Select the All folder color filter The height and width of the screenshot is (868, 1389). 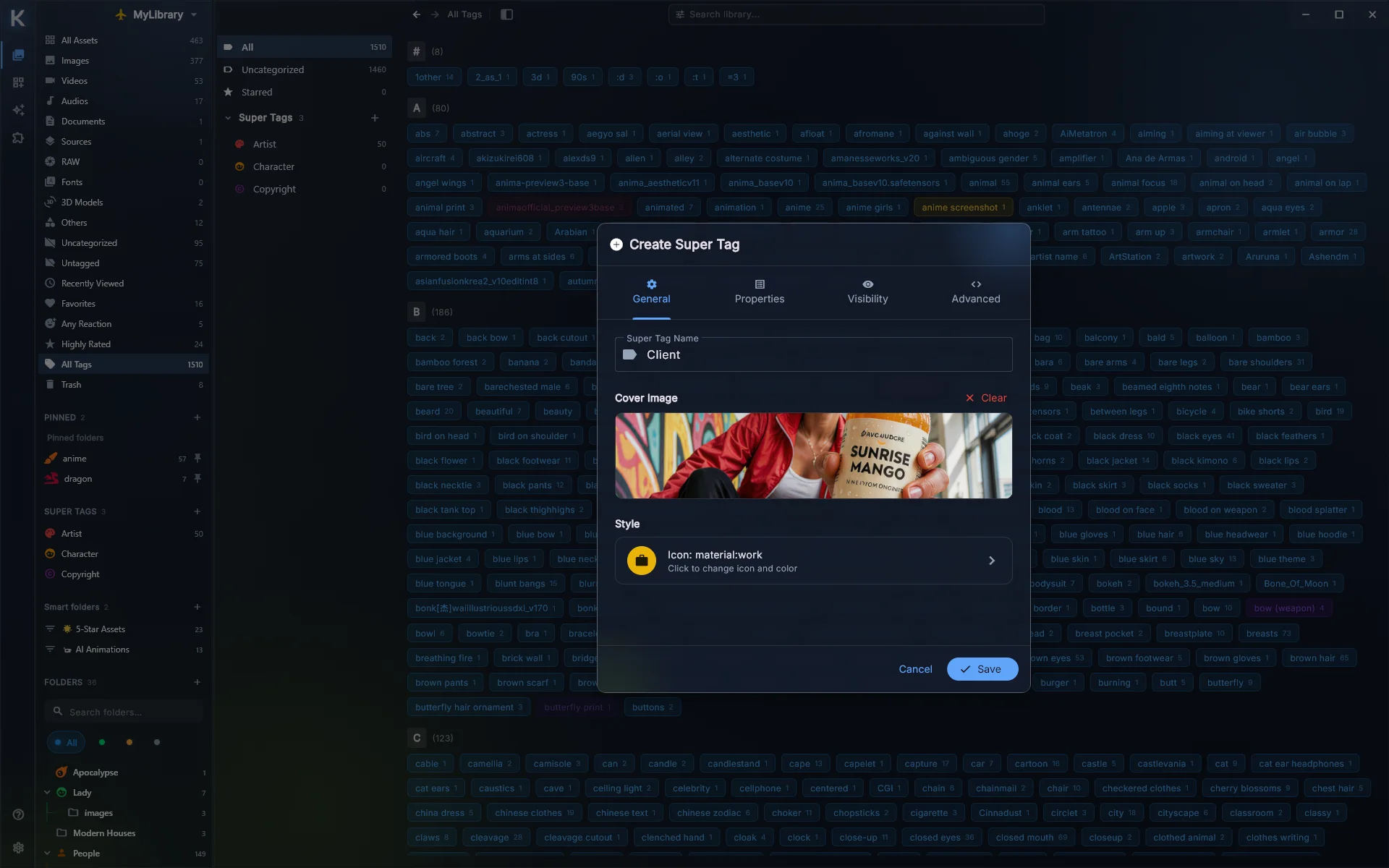66,742
